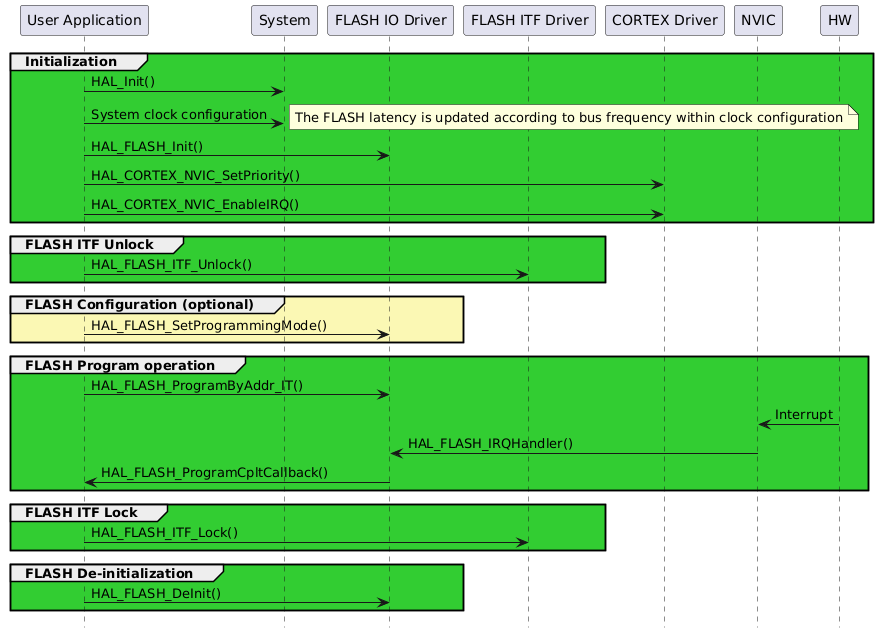Viewport: 878px width, 633px height.
Task: Select the FLASH ITF Driver participant box
Action: (529, 20)
